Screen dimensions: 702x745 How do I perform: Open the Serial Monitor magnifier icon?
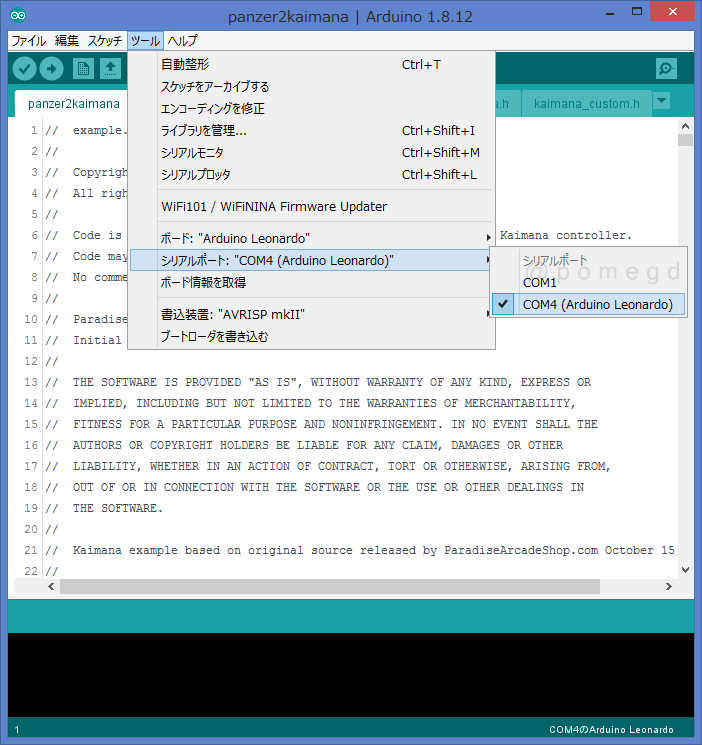[666, 69]
